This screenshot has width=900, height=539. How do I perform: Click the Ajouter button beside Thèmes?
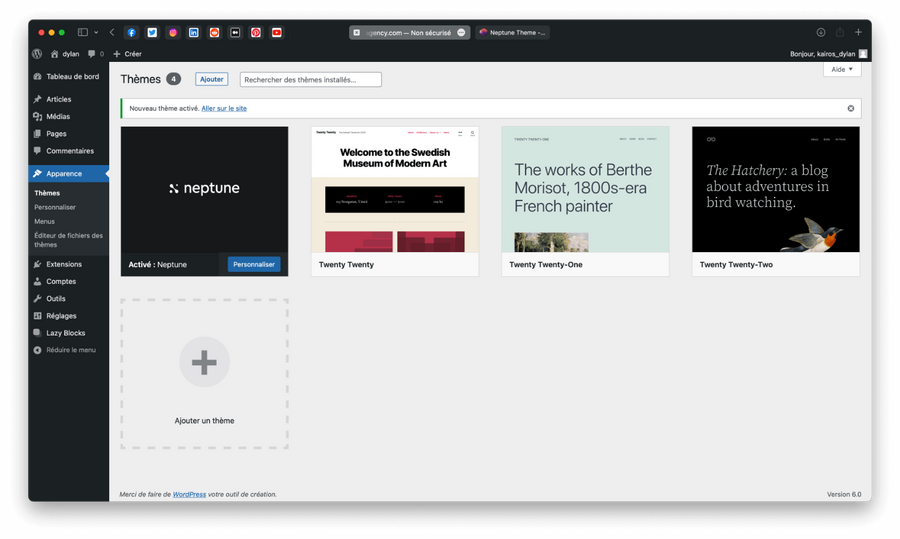[x=212, y=79]
